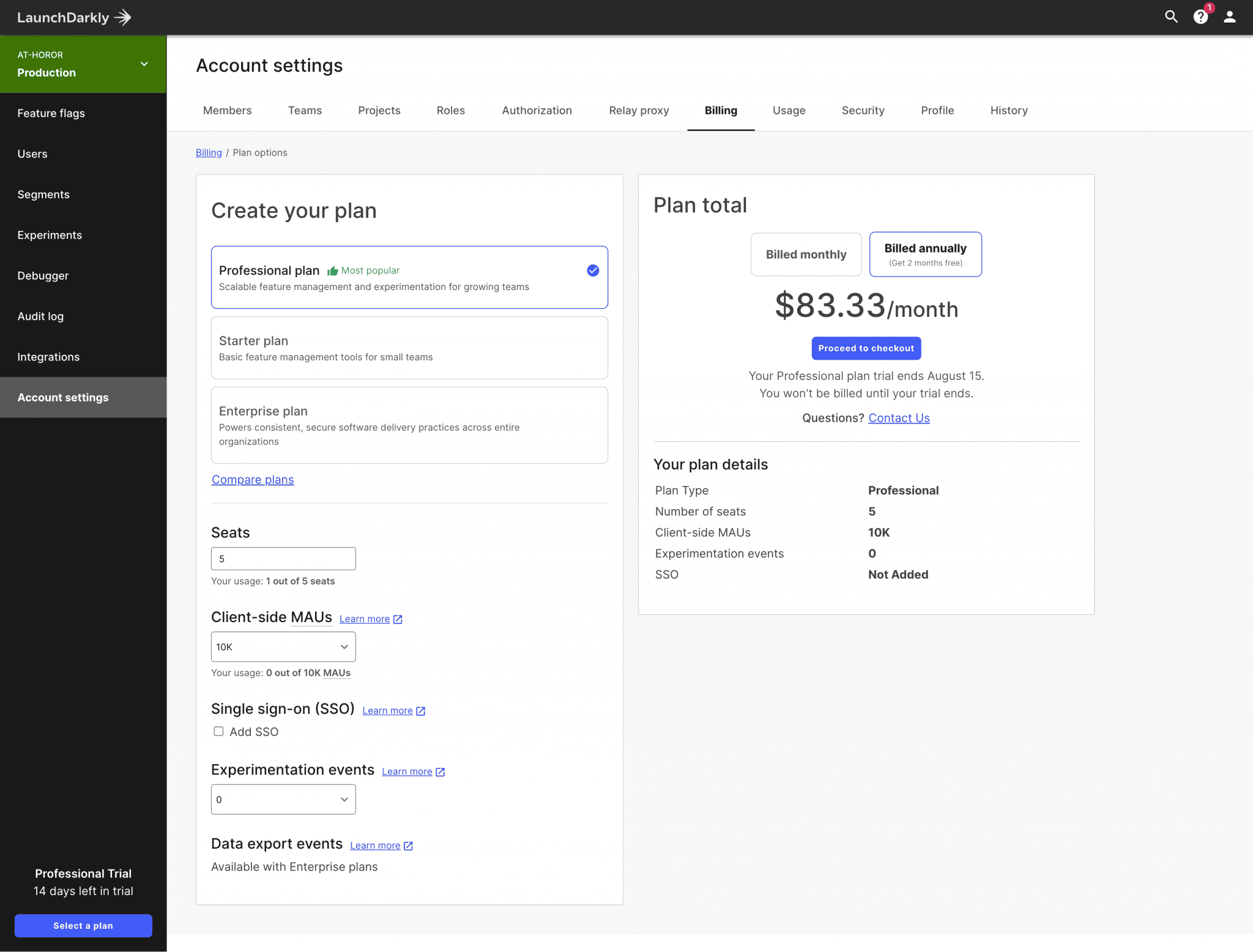Switch to Billed monthly billing cycle
Image resolution: width=1253 pixels, height=952 pixels.
(806, 254)
